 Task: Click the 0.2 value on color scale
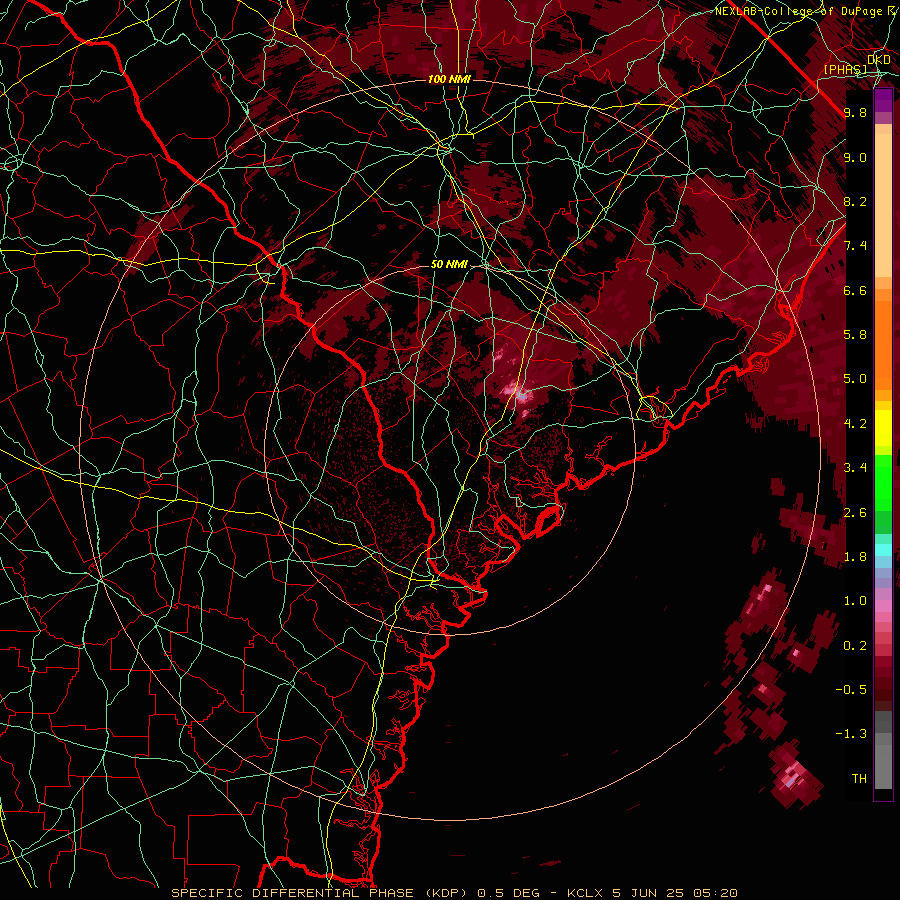[x=855, y=646]
